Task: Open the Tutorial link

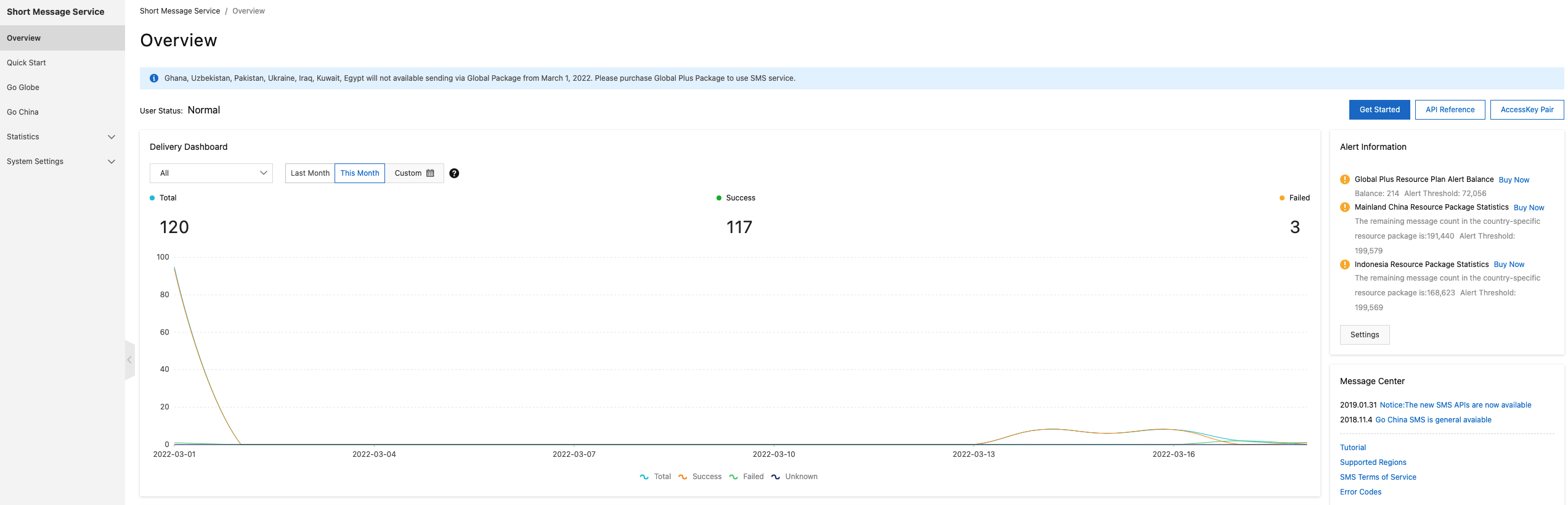Action: pos(1352,448)
